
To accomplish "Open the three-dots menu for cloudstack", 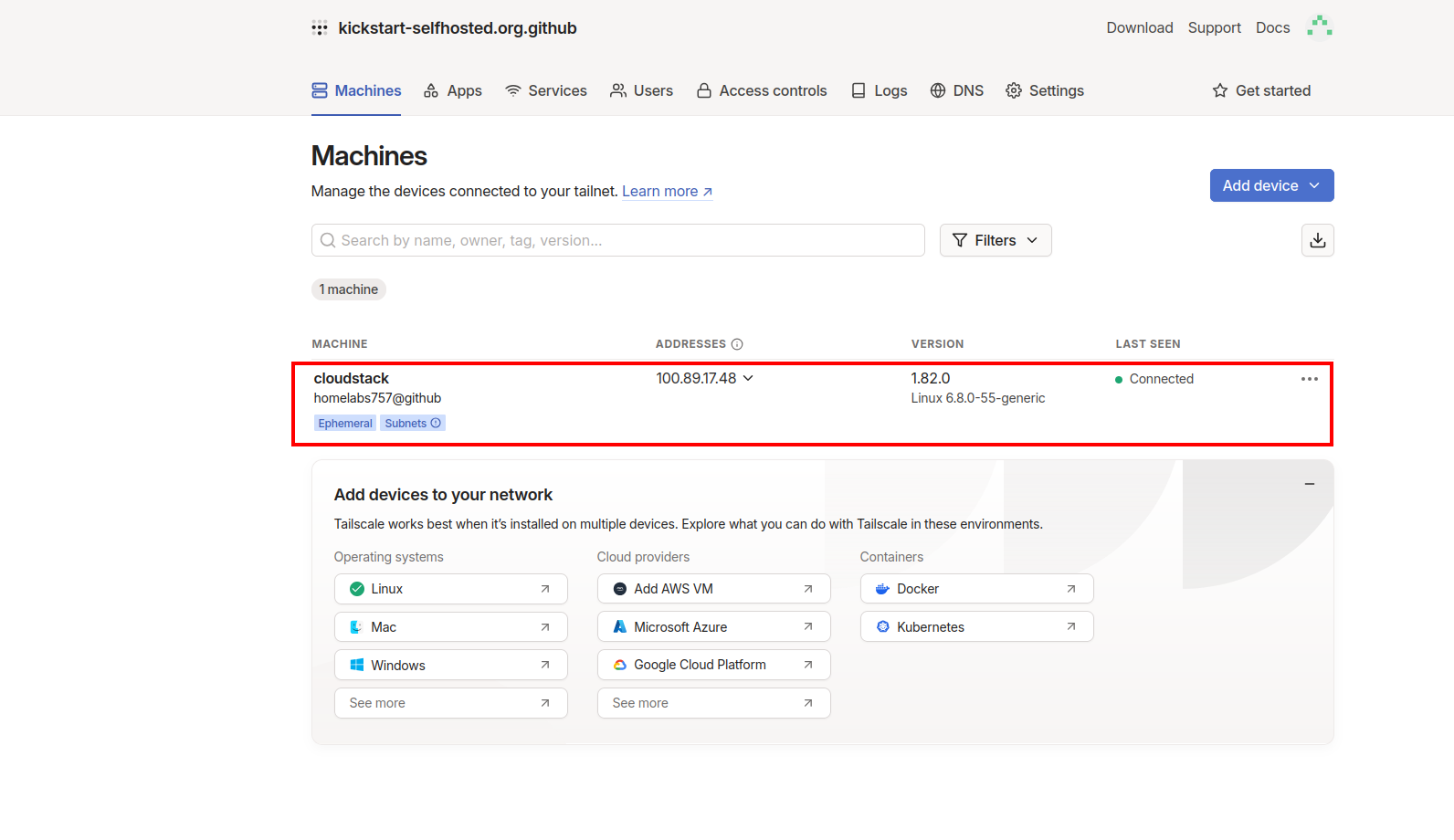I will pyautogui.click(x=1309, y=379).
